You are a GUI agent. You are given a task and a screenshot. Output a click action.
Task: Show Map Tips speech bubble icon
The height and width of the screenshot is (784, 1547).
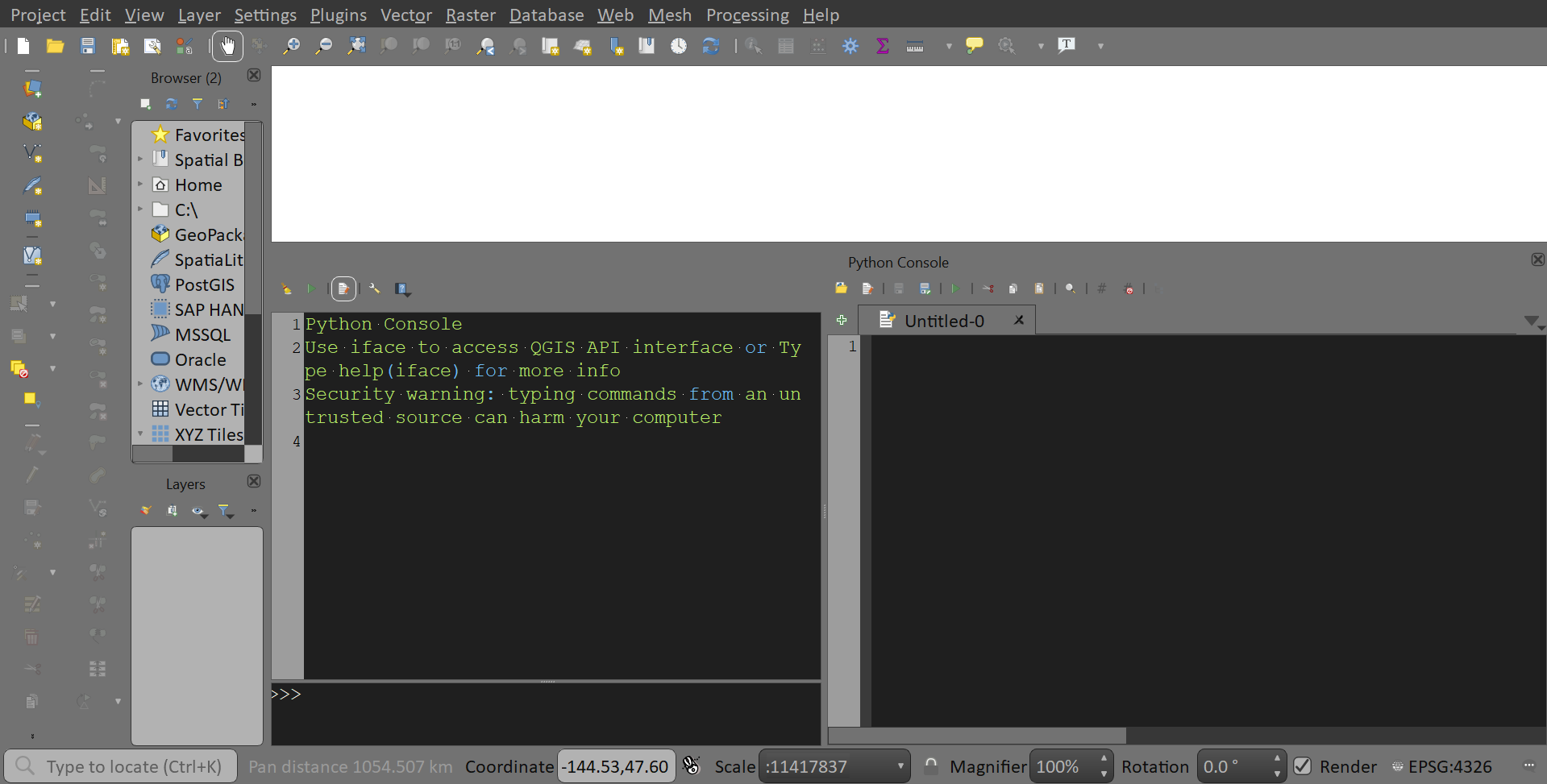(x=974, y=46)
